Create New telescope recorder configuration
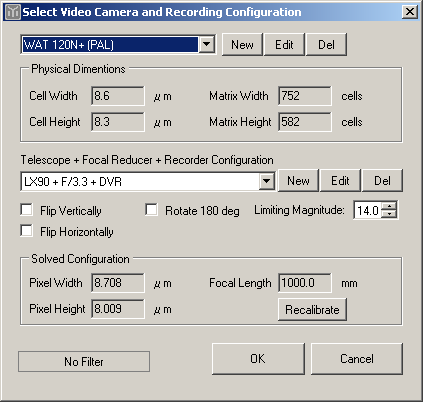This screenshot has width=423, height=402. (298, 181)
